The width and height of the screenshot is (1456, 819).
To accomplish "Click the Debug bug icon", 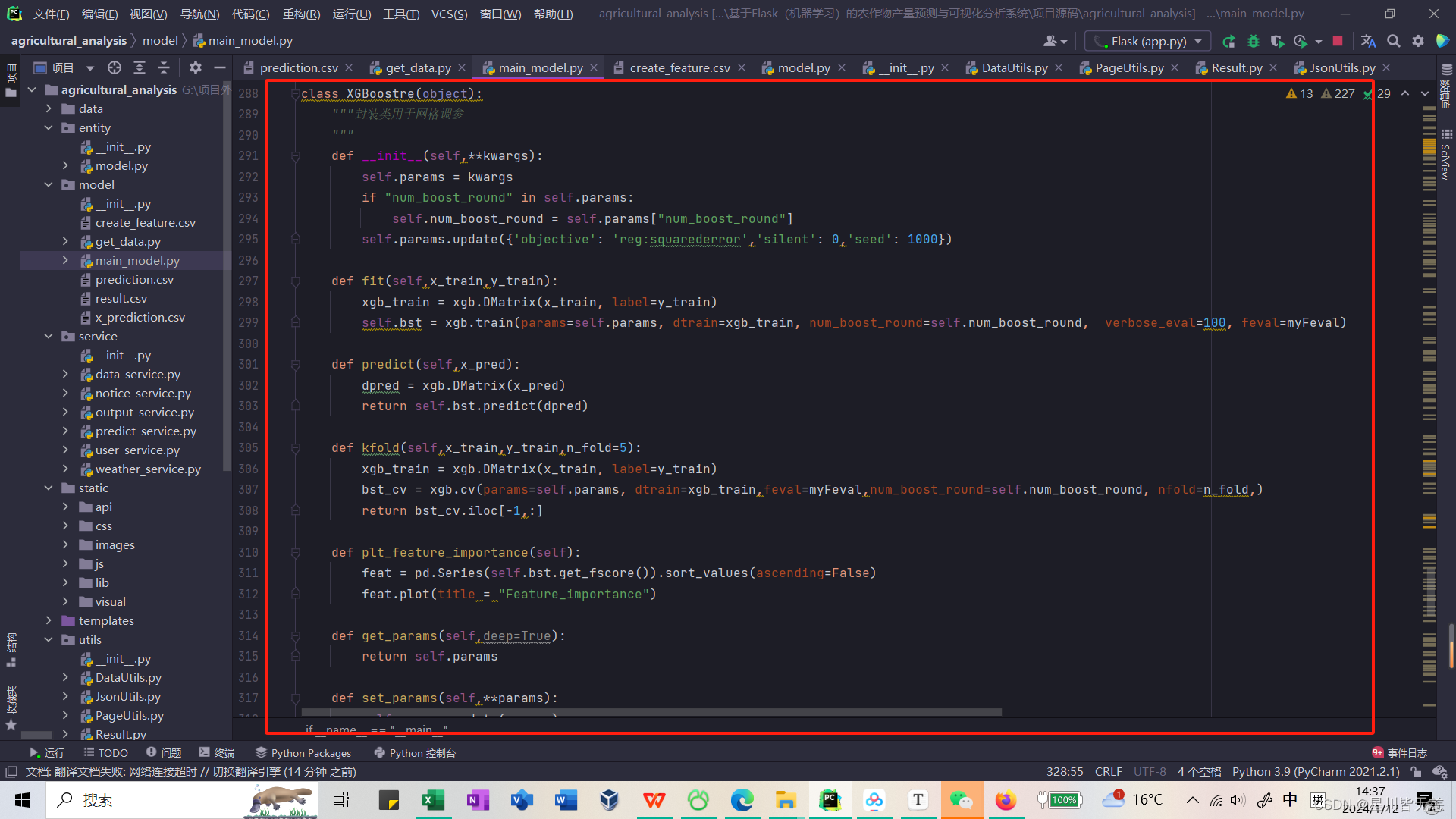I will [x=1253, y=42].
